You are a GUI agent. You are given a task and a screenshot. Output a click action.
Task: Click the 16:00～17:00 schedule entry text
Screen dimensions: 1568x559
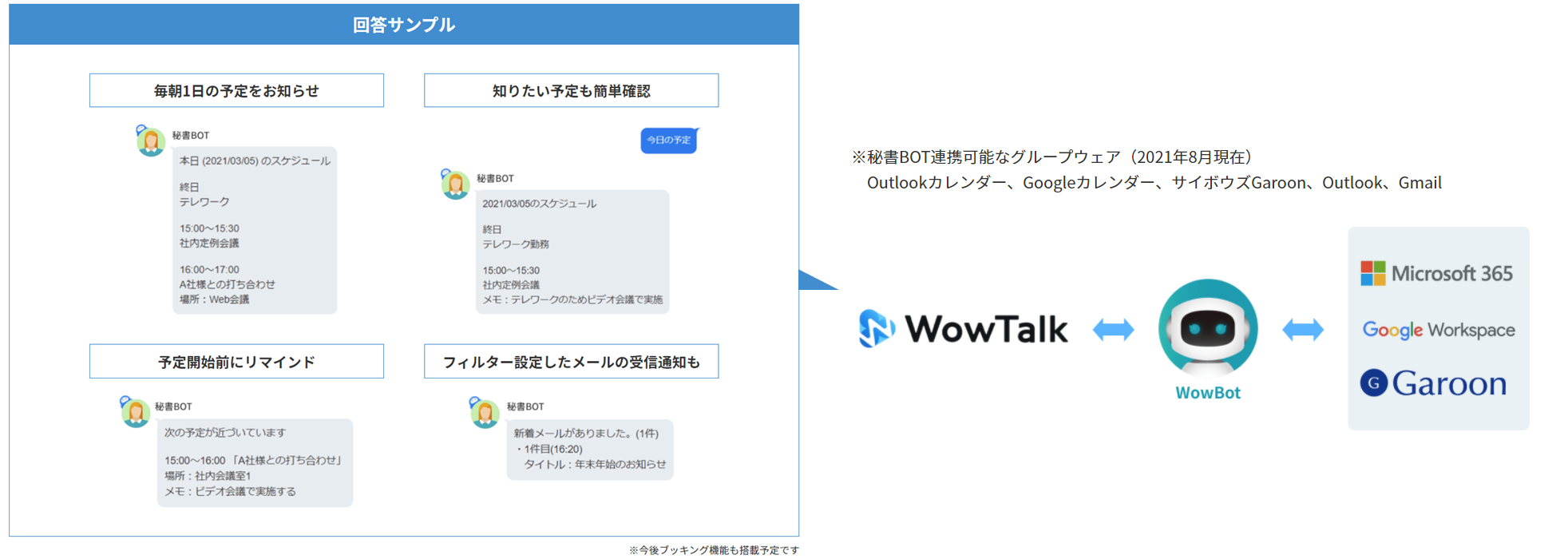coord(209,270)
